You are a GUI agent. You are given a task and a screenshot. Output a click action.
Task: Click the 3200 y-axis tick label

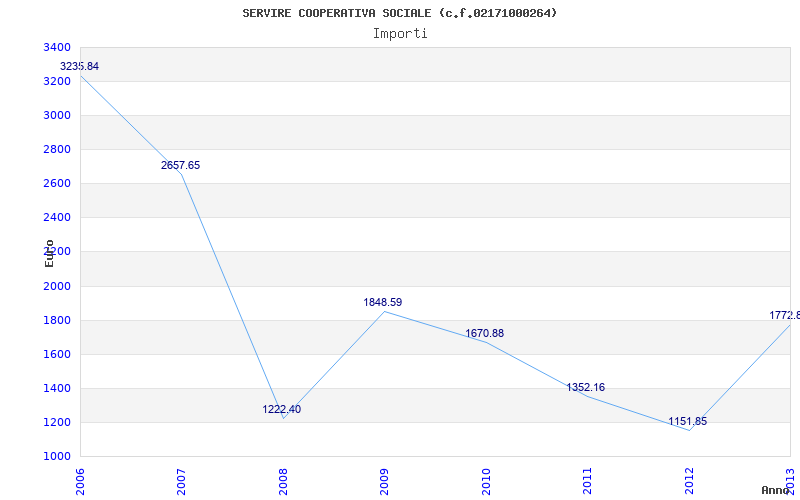coord(57,82)
